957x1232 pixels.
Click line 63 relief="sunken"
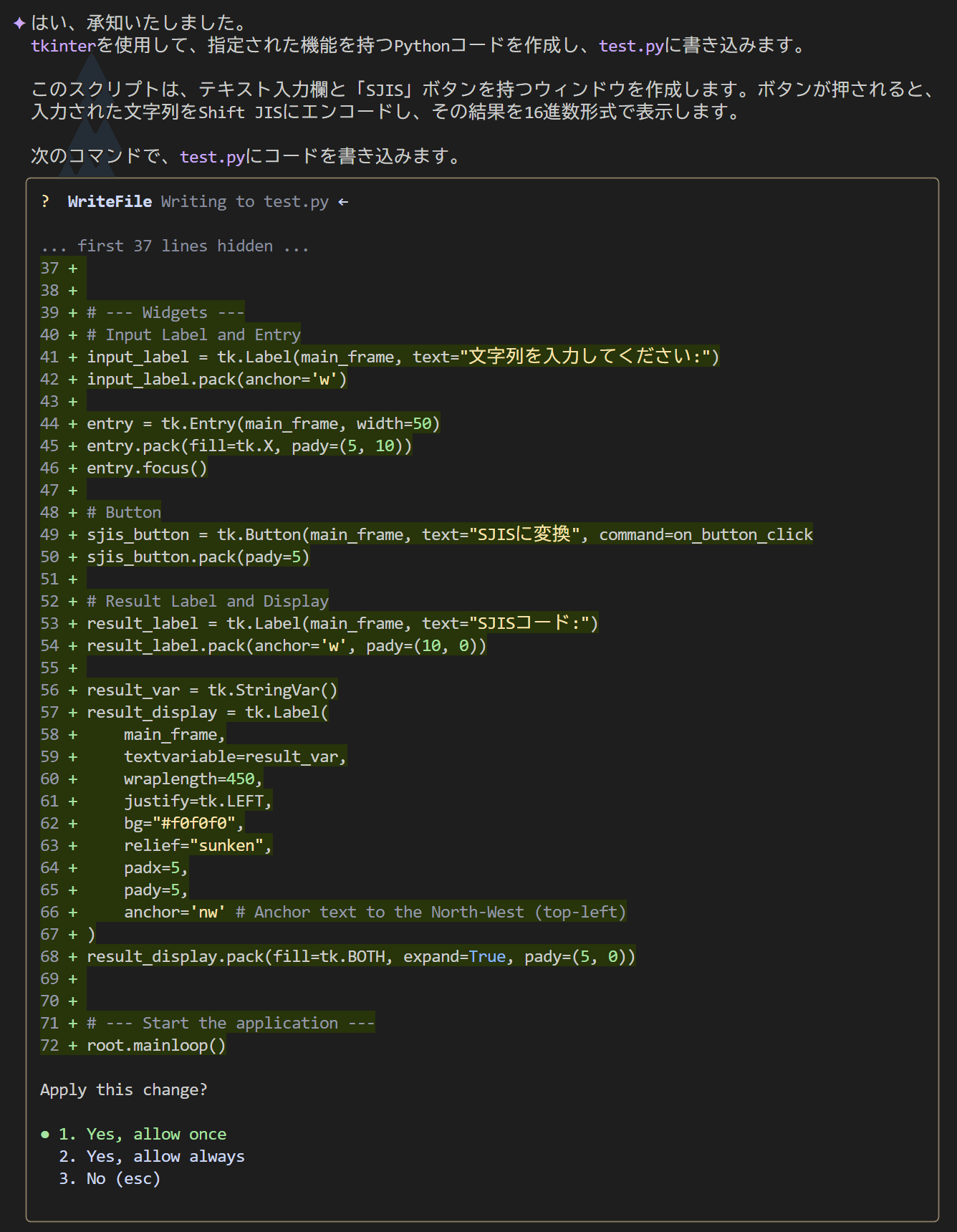(x=198, y=845)
